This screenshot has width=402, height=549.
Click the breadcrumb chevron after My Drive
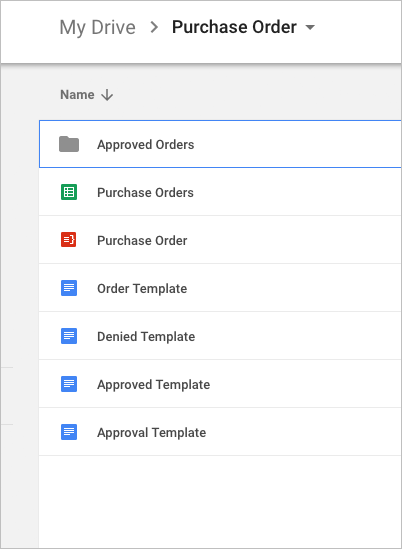(153, 27)
